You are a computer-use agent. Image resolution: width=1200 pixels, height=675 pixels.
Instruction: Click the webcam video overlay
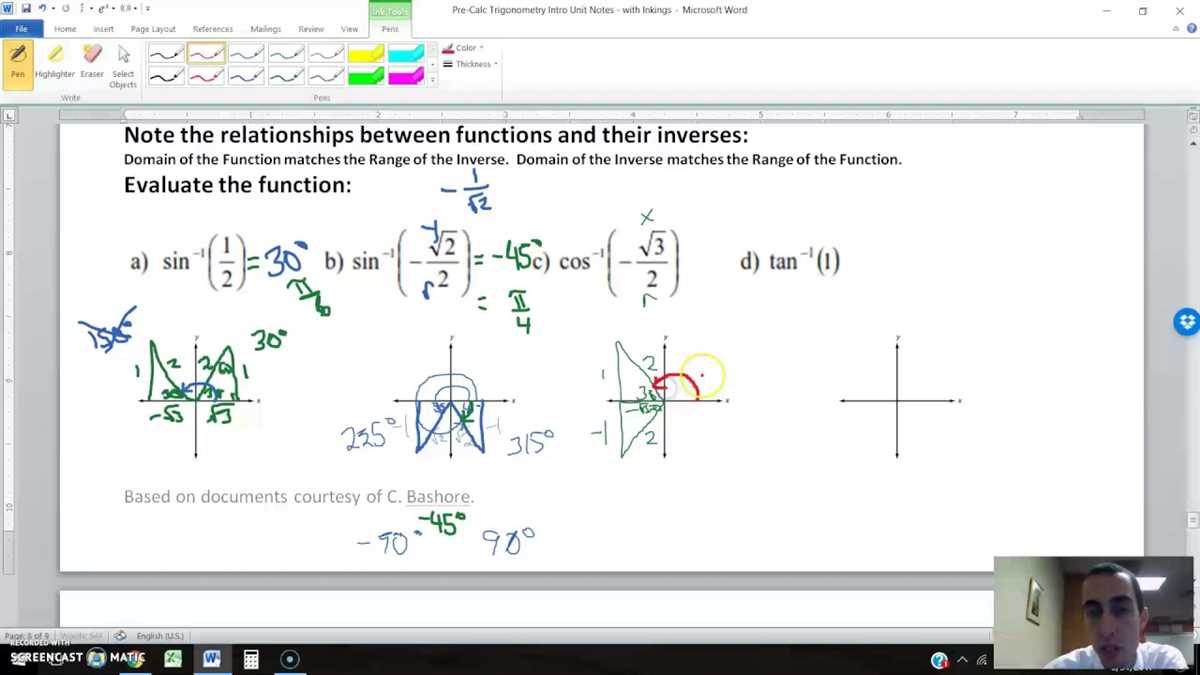pyautogui.click(x=1093, y=612)
